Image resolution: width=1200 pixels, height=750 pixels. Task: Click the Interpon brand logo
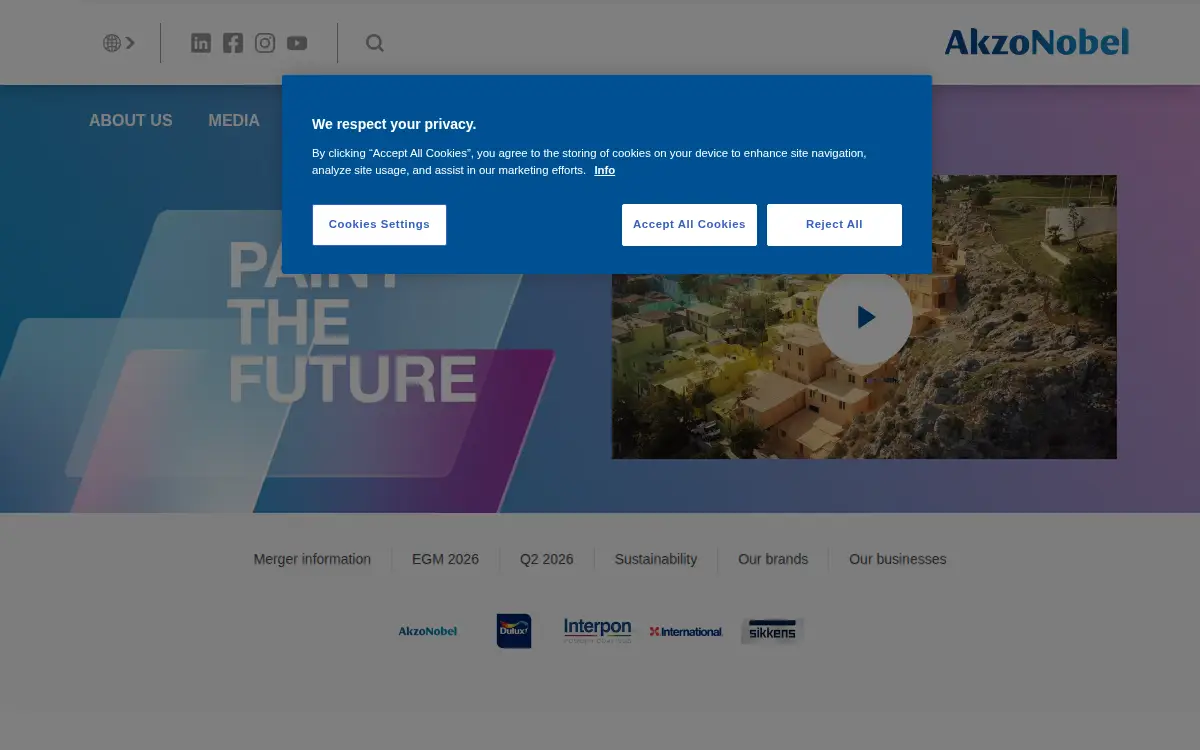tap(597, 630)
